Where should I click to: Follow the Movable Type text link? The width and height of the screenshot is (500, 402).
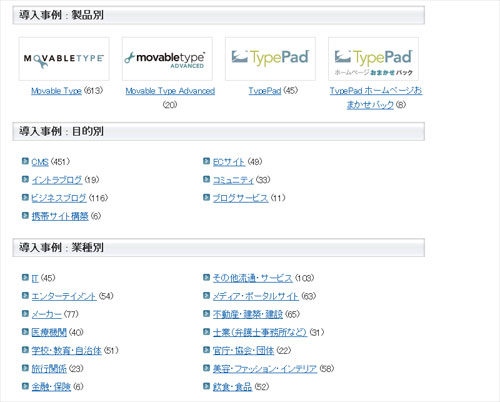[56, 91]
